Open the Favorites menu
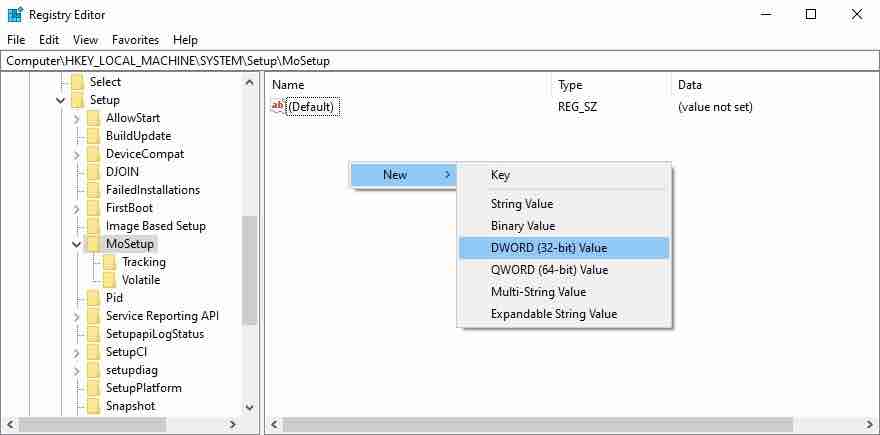The image size is (880, 435). tap(135, 40)
